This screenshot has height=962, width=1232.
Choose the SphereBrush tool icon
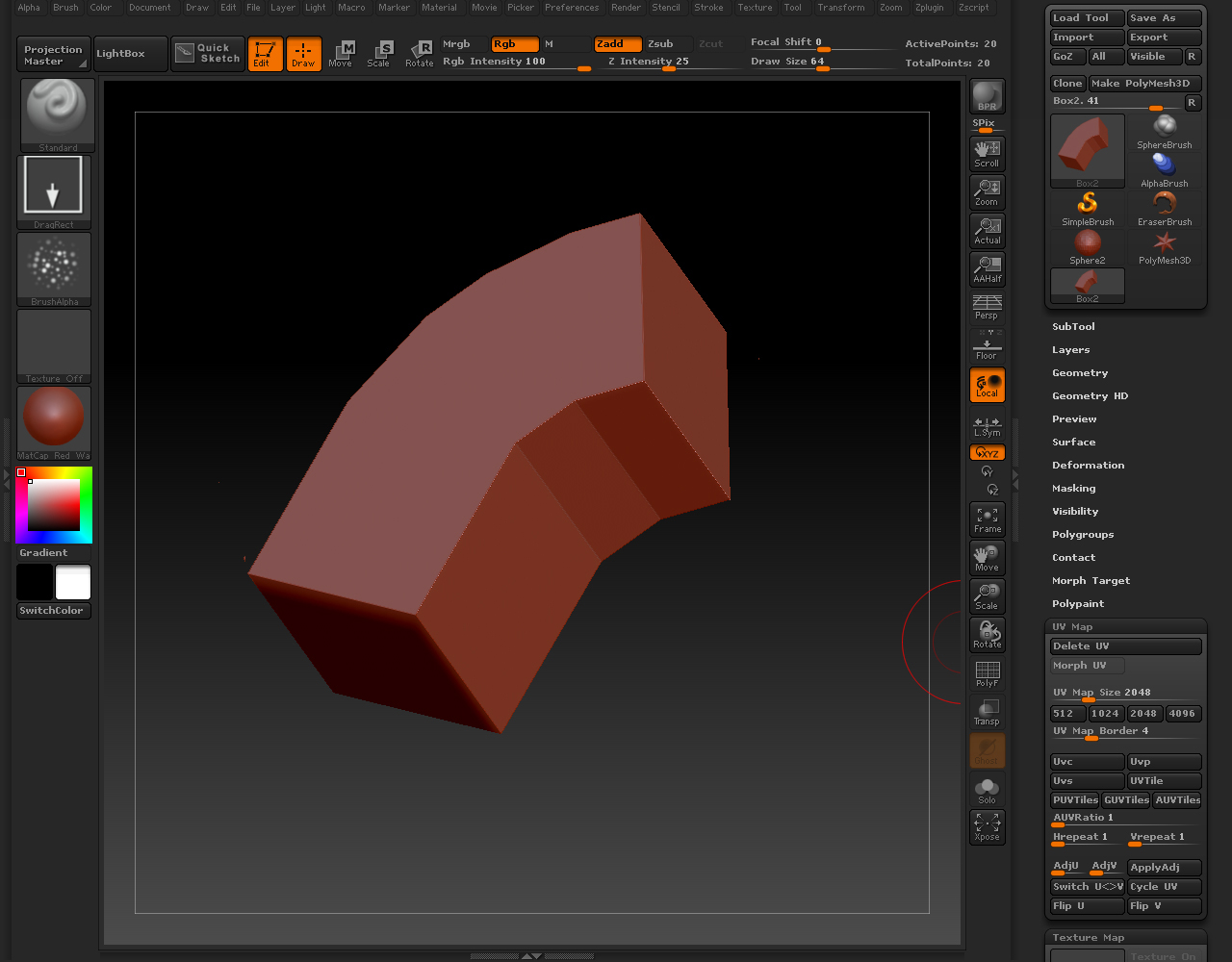tap(1164, 132)
